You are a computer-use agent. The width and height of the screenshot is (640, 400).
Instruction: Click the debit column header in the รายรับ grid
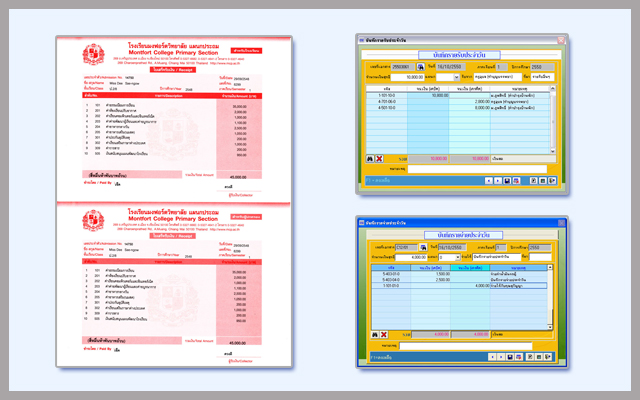tap(428, 89)
